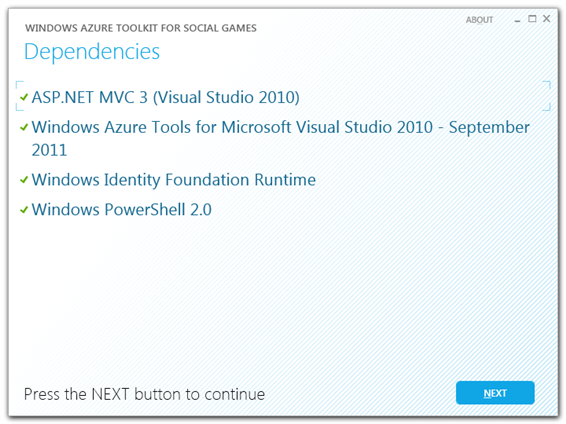Select Windows Identity Foundation Runtime item
The image size is (566, 424).
pos(173,180)
